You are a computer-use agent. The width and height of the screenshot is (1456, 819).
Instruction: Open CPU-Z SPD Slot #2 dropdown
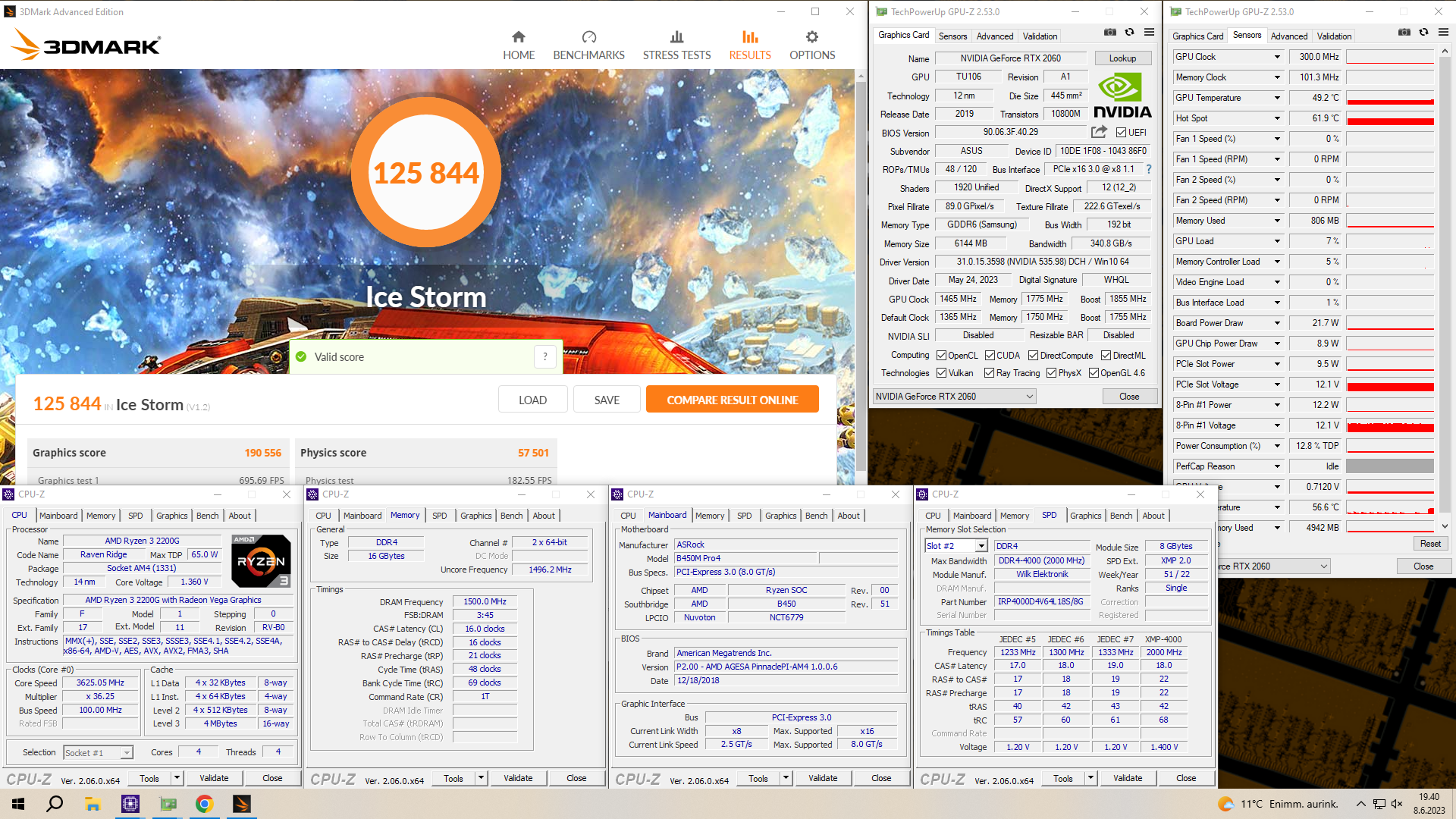[x=956, y=546]
